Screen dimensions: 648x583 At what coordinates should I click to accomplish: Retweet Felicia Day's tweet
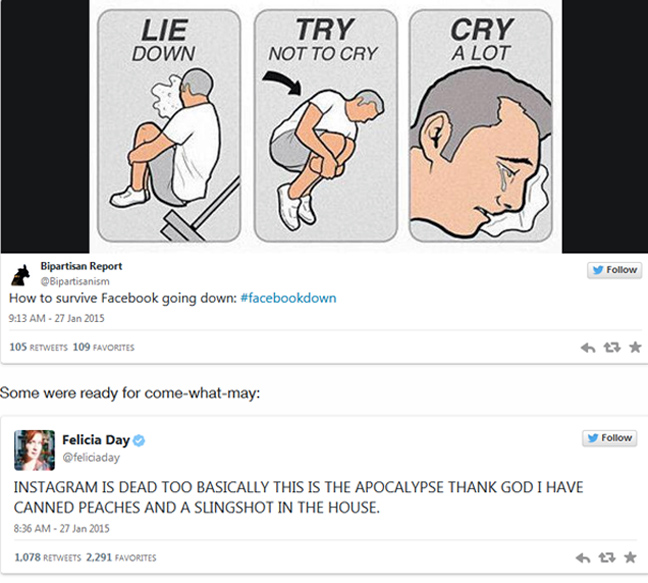pyautogui.click(x=610, y=557)
